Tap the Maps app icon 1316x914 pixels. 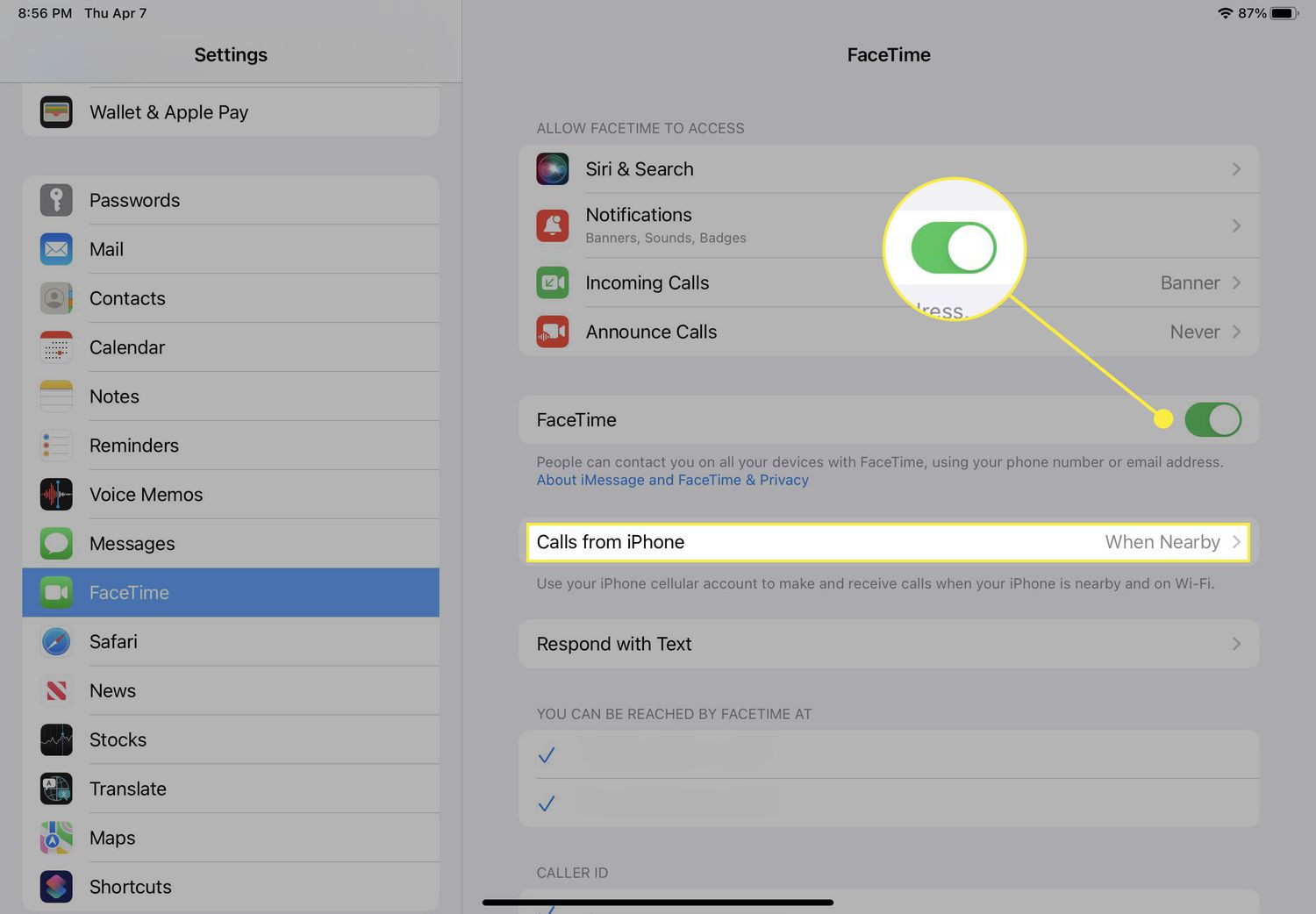56,839
